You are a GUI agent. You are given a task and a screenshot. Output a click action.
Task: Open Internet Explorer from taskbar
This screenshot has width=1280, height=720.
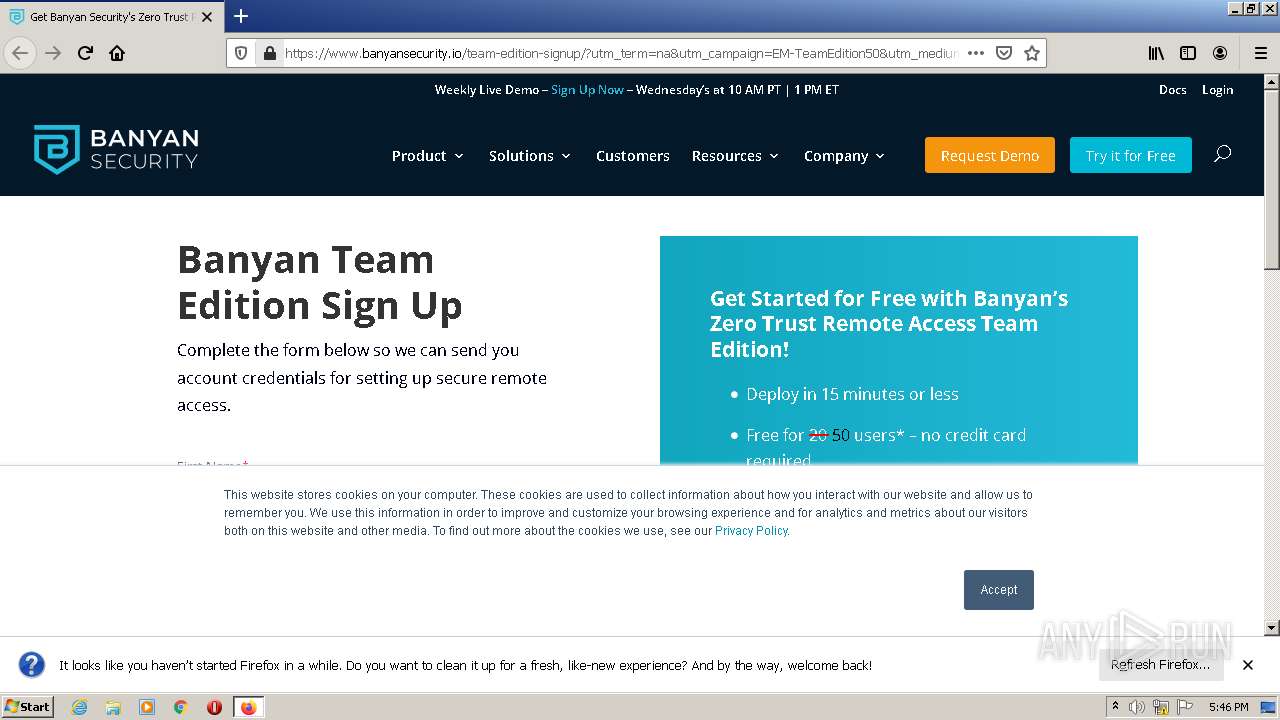[79, 707]
